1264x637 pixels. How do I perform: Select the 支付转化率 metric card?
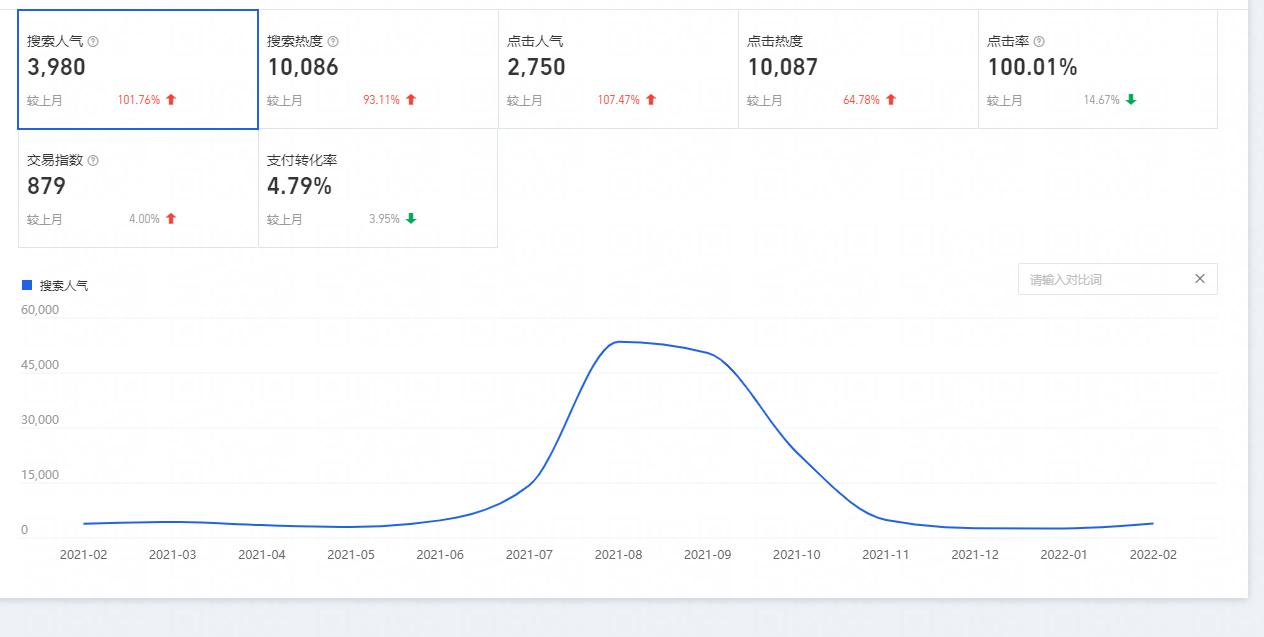(378, 188)
